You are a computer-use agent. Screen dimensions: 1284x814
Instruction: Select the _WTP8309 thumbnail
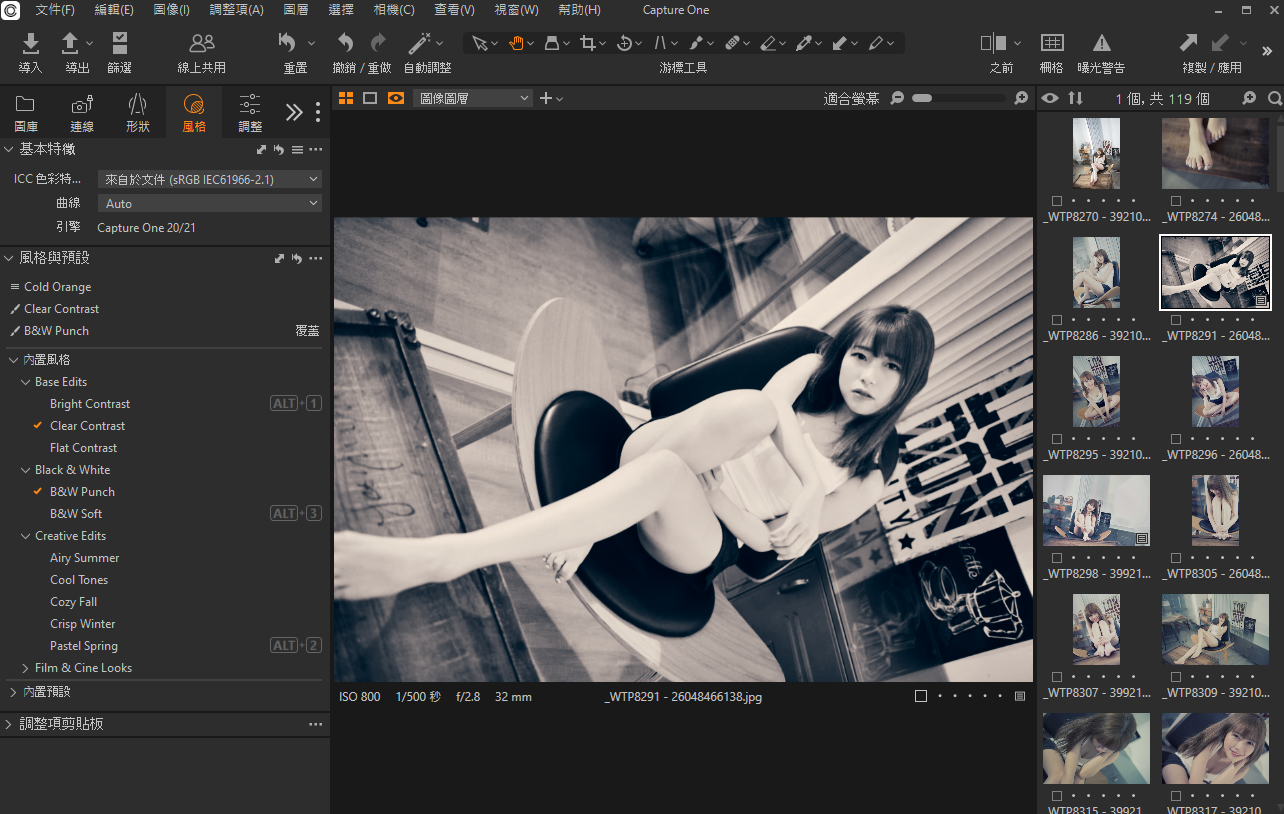click(1215, 629)
